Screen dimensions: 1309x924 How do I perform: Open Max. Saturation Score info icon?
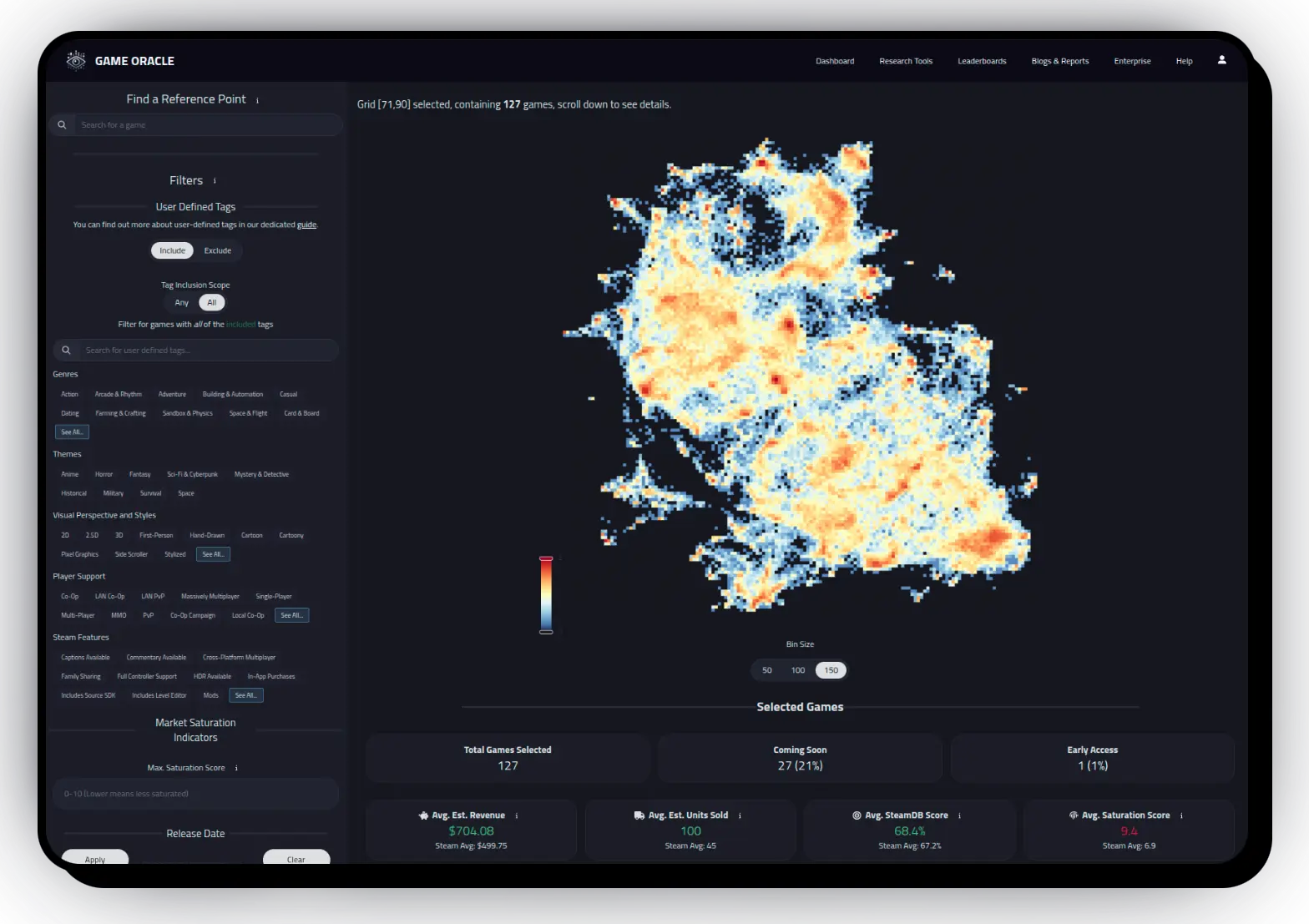(236, 768)
